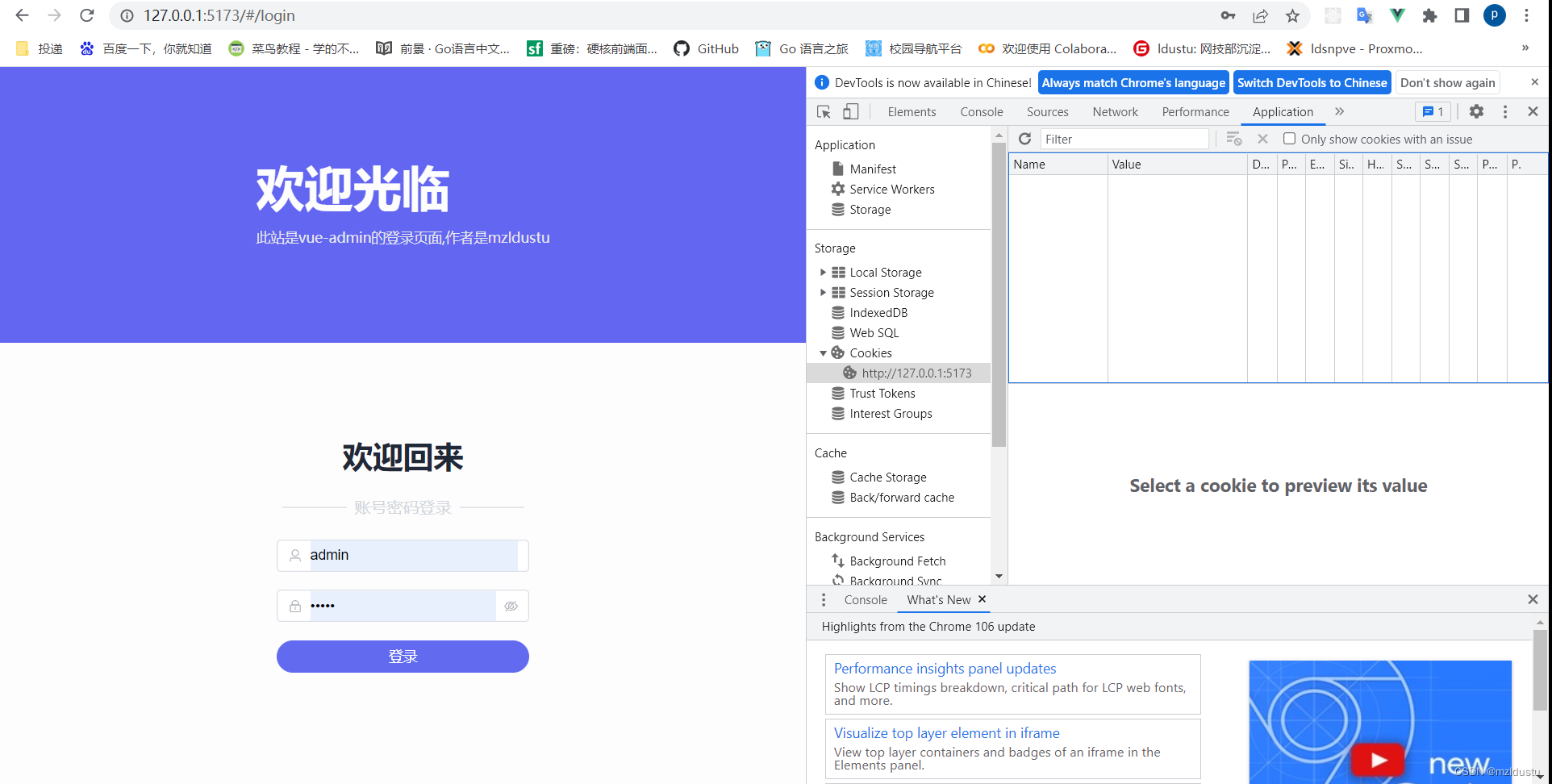Select Cache Storage
Screen dimensions: 1552x784
(x=887, y=477)
